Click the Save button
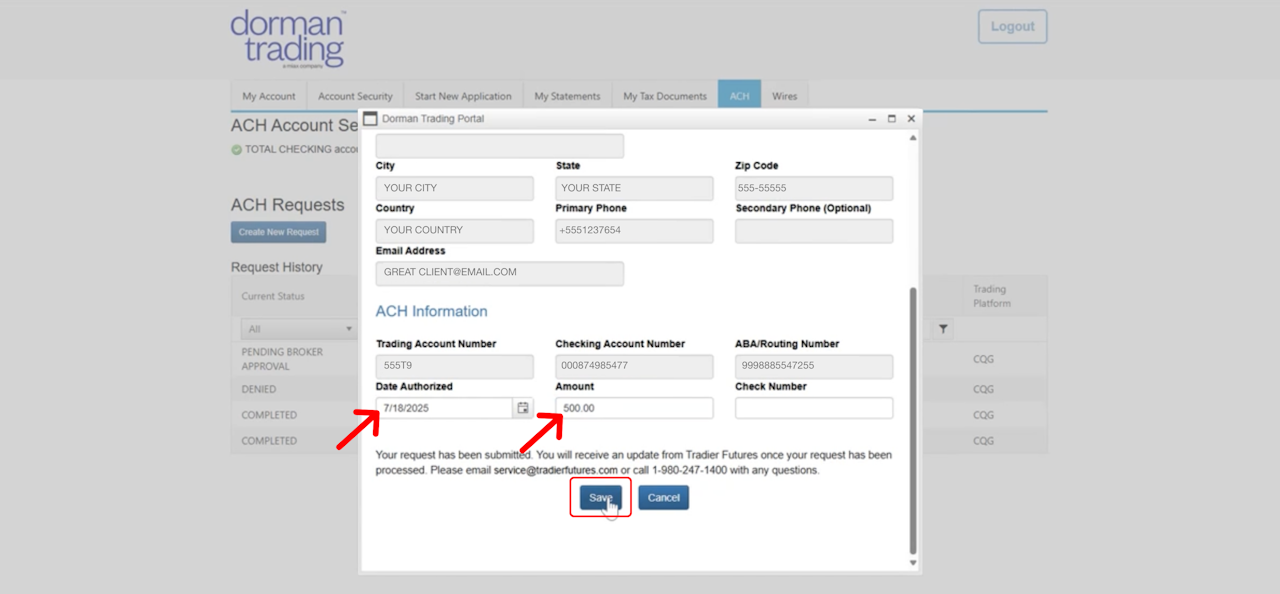 [601, 497]
